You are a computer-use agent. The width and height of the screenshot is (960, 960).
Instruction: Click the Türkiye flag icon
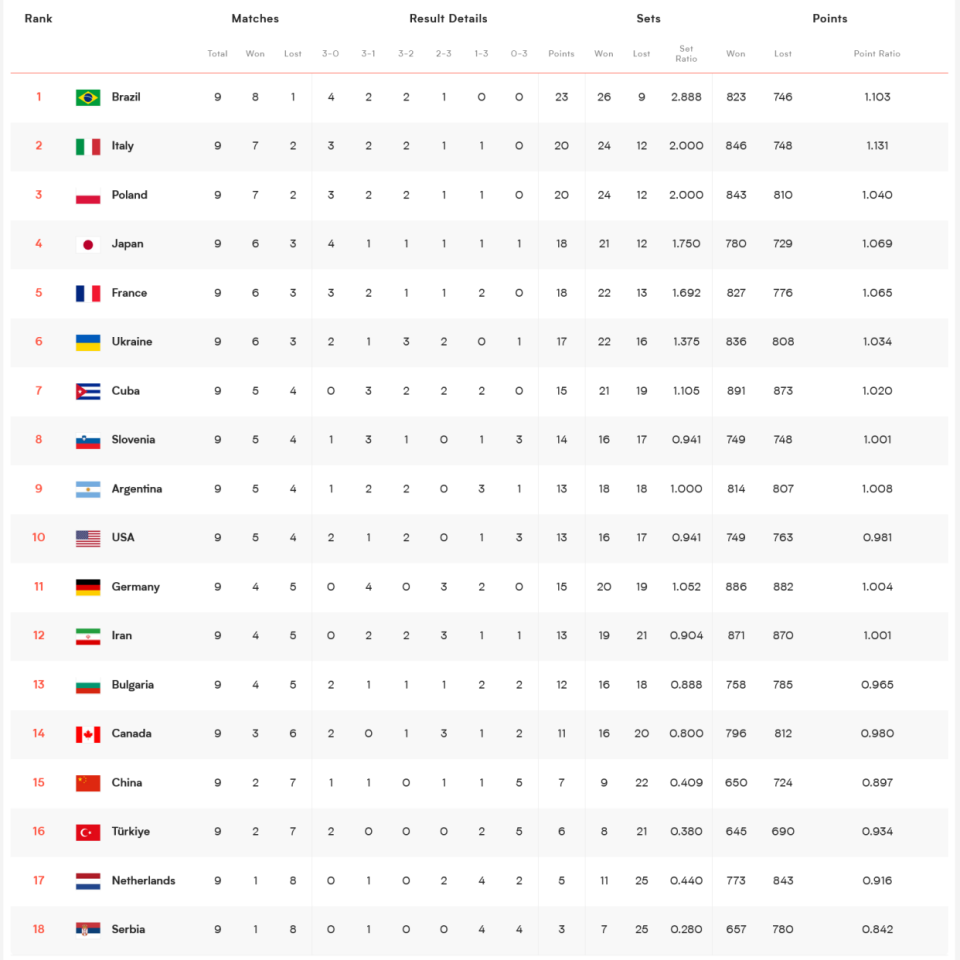(88, 832)
